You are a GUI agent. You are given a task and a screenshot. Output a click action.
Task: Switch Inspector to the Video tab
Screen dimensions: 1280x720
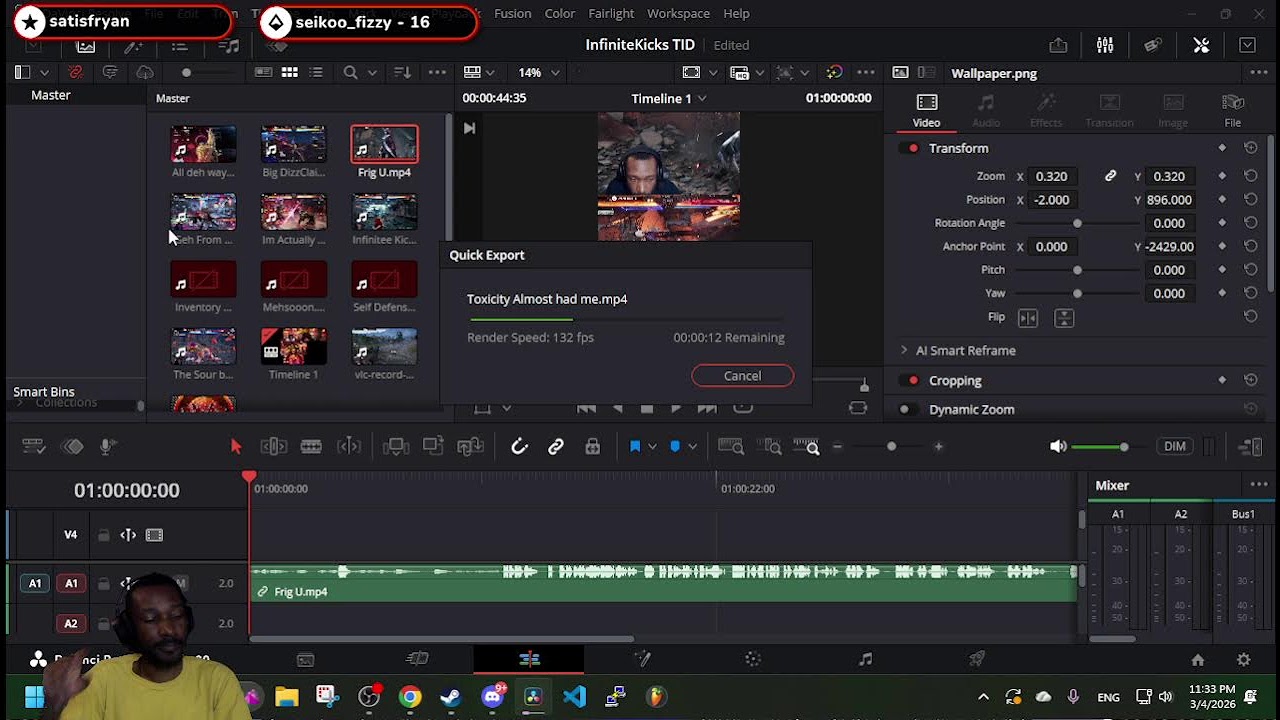927,110
